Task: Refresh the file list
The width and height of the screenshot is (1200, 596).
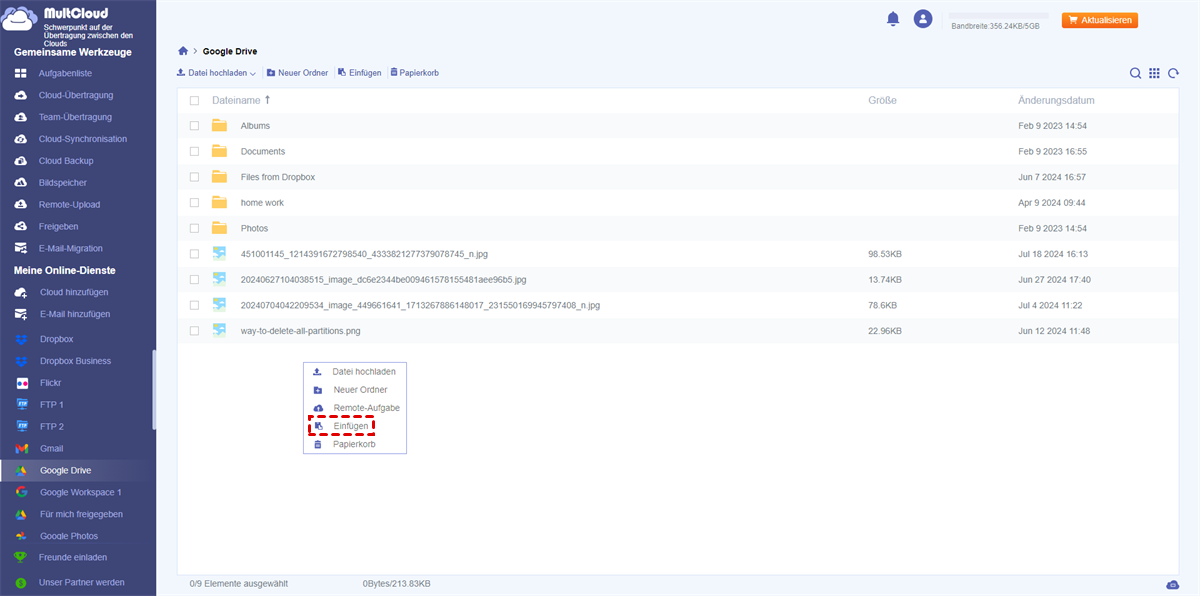Action: click(x=1172, y=73)
